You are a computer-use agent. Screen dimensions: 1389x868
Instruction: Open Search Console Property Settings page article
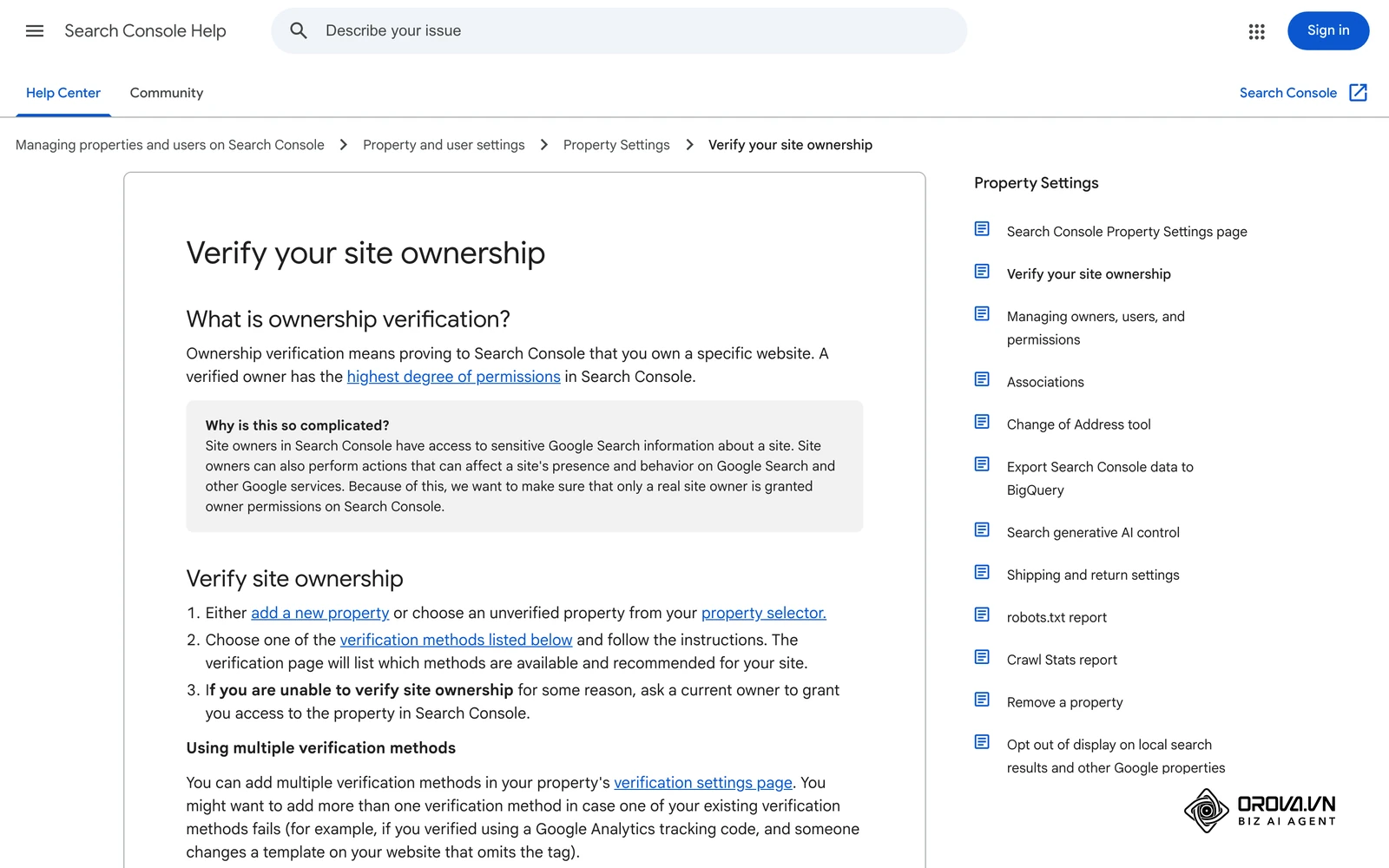click(1127, 232)
